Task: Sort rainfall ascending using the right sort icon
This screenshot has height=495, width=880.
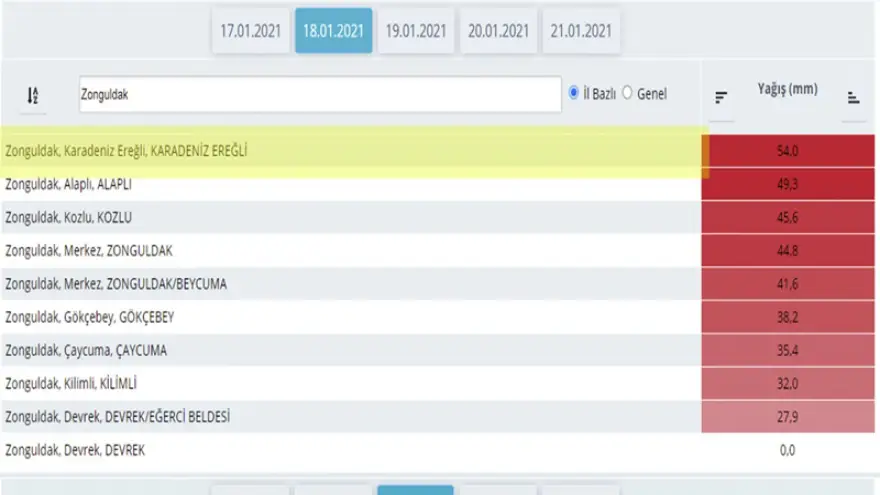Action: point(853,97)
